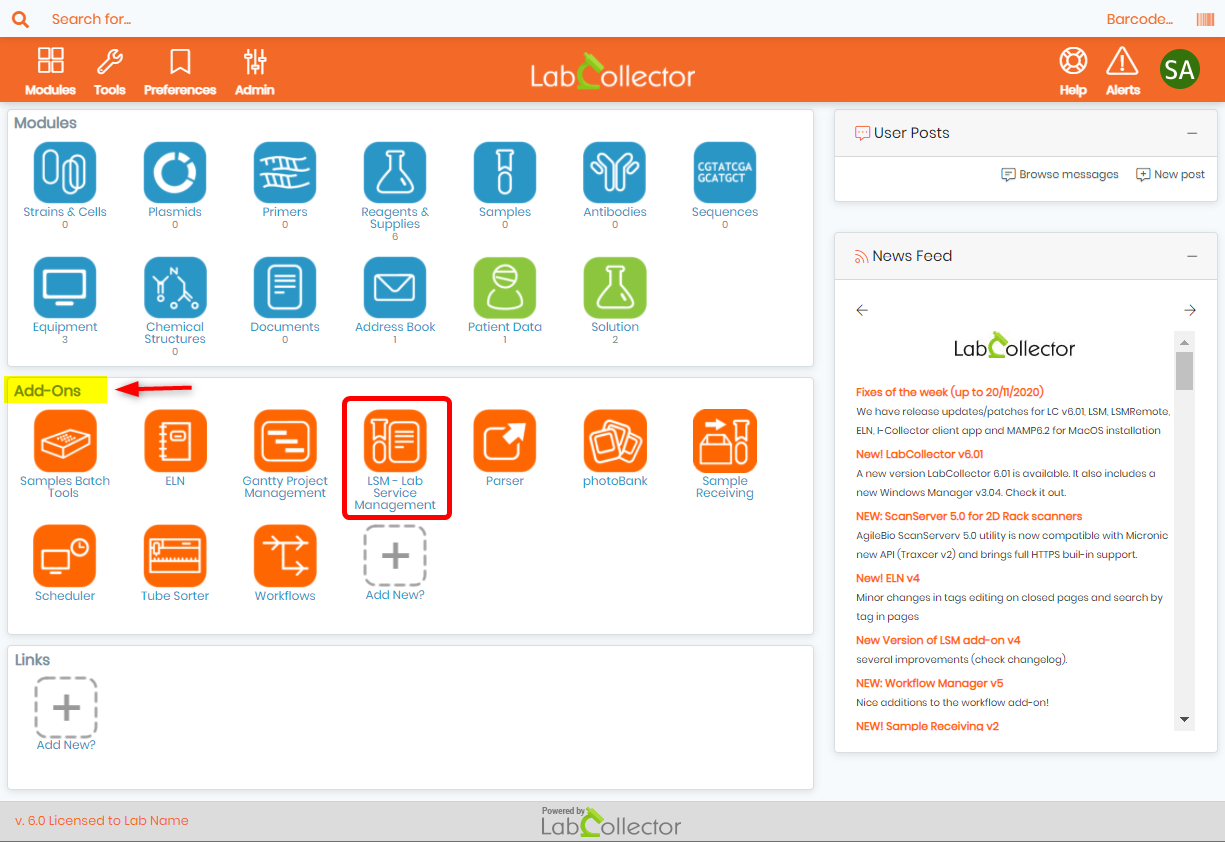Open the Admin menu
1225x842 pixels.
tap(255, 71)
